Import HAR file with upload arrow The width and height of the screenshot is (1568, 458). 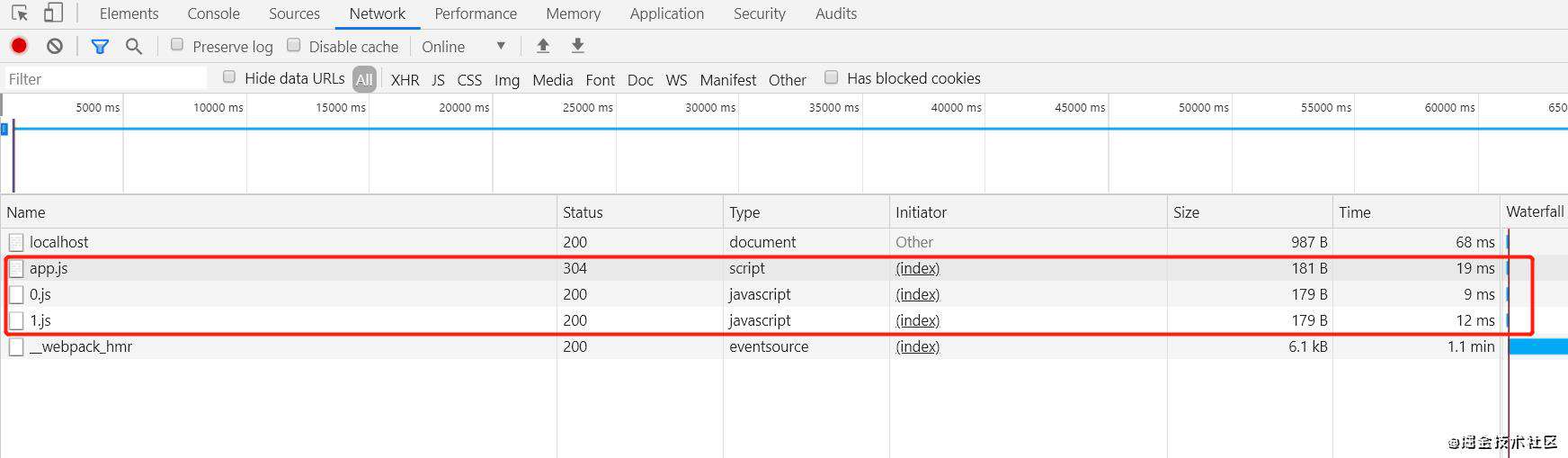point(543,46)
